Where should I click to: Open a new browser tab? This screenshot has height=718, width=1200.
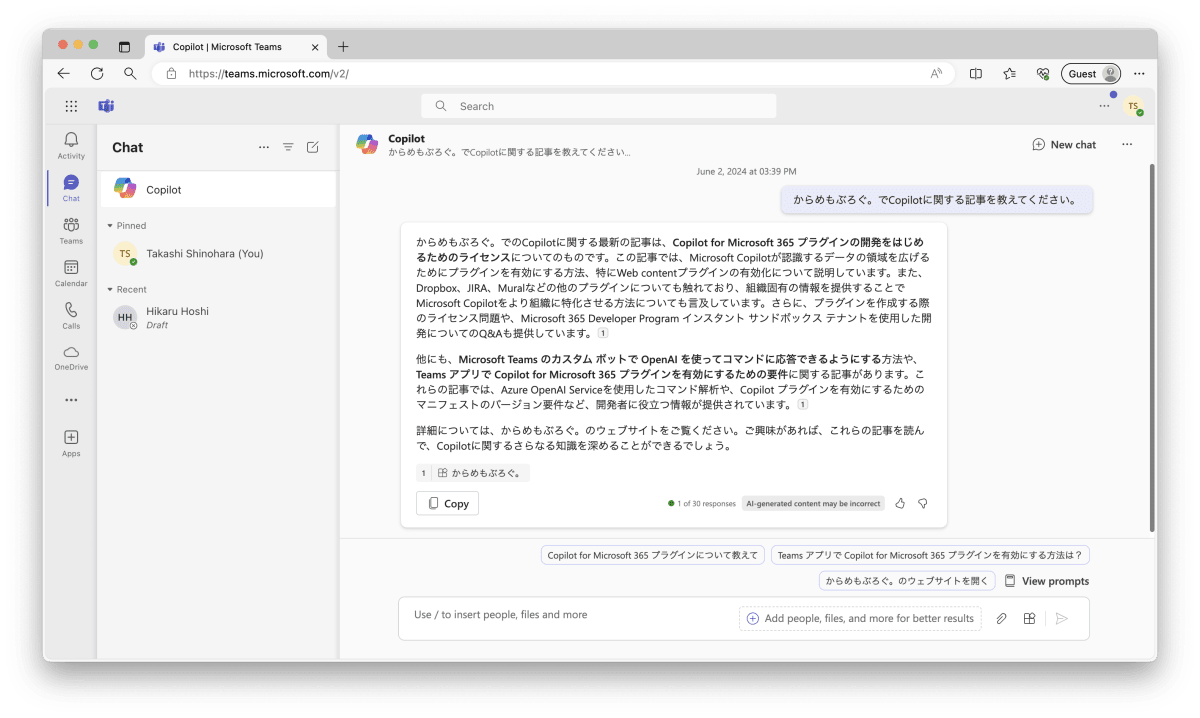pyautogui.click(x=344, y=47)
